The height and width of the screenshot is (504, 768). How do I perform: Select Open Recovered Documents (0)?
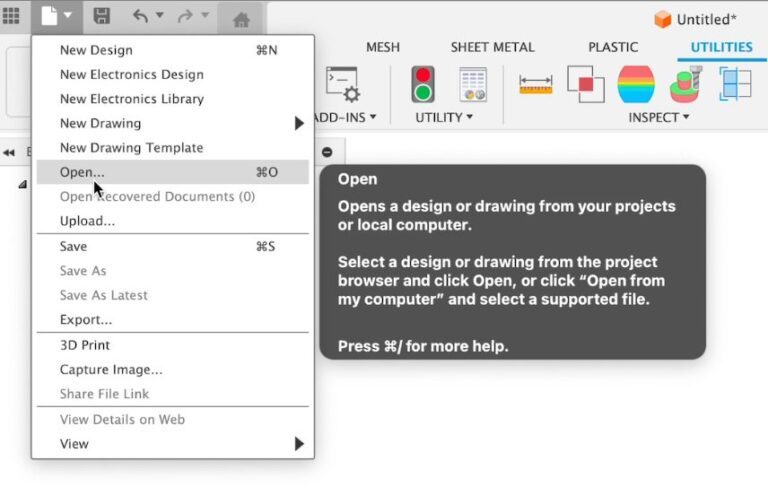pos(172,196)
